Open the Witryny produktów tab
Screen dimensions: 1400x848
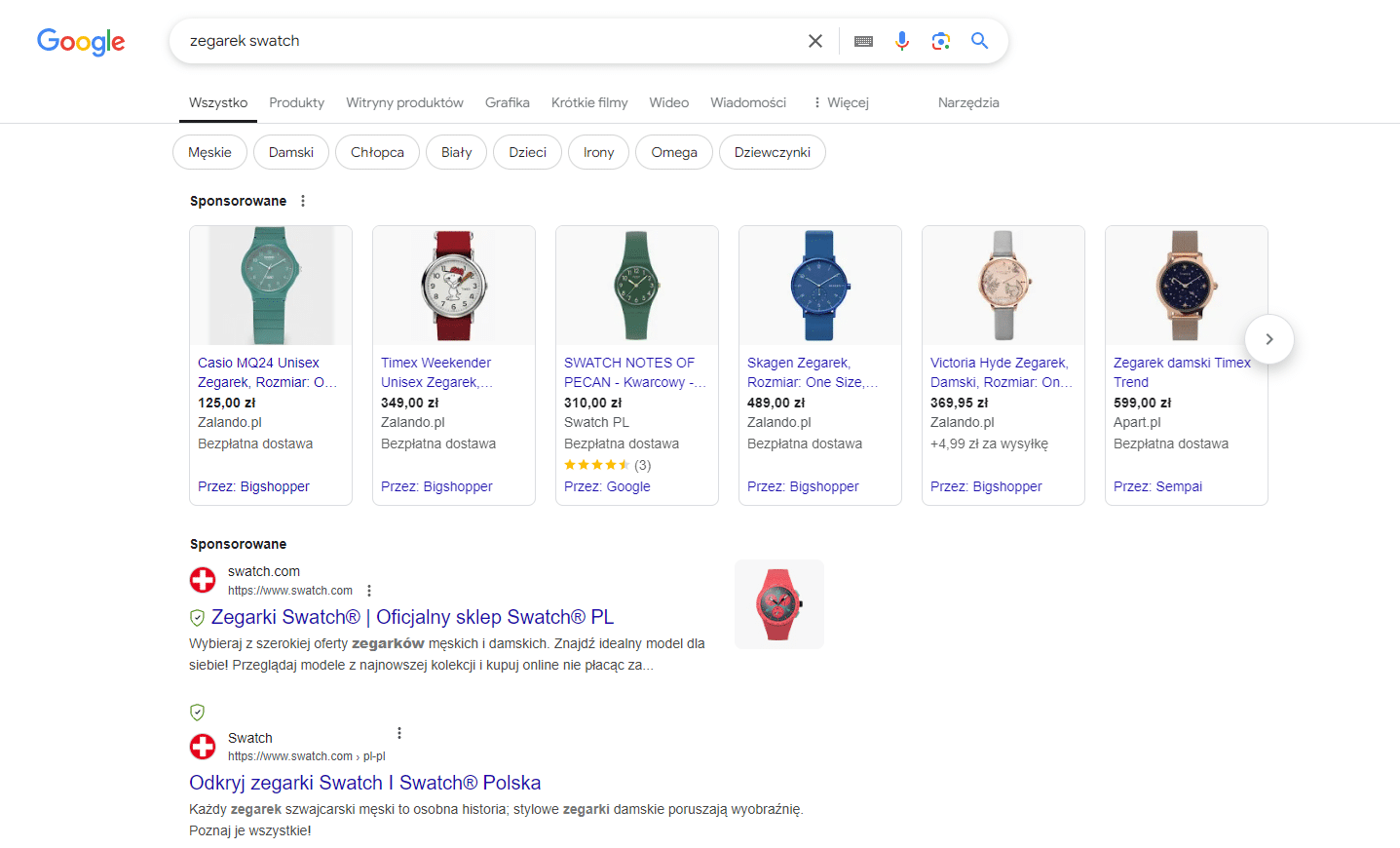[x=404, y=102]
